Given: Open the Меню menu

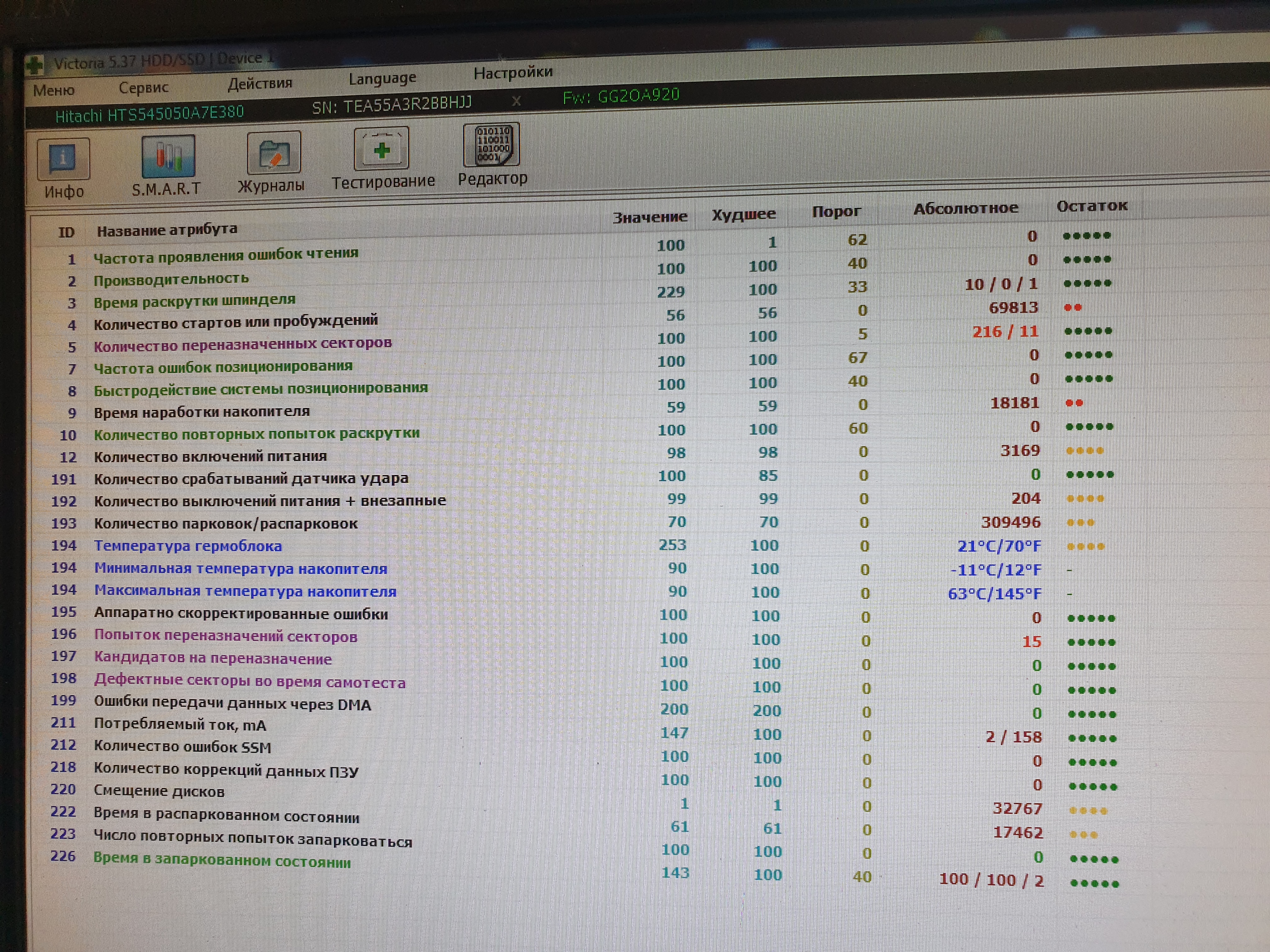Looking at the screenshot, I should point(54,90).
